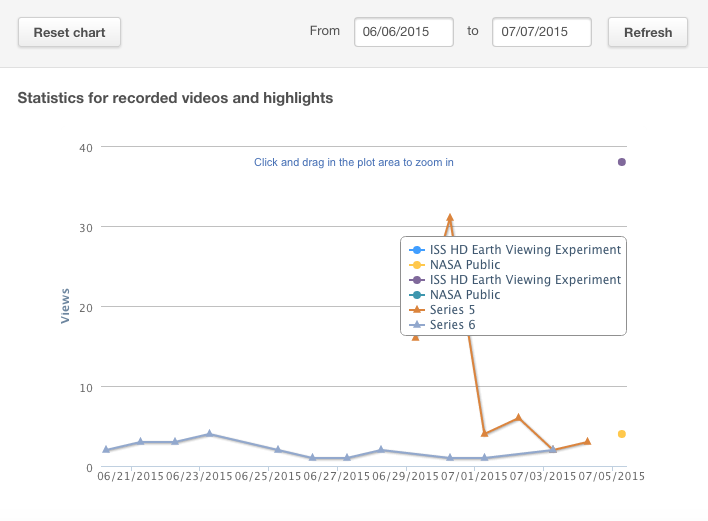The image size is (708, 521).
Task: Click the Refresh button
Action: pos(647,33)
